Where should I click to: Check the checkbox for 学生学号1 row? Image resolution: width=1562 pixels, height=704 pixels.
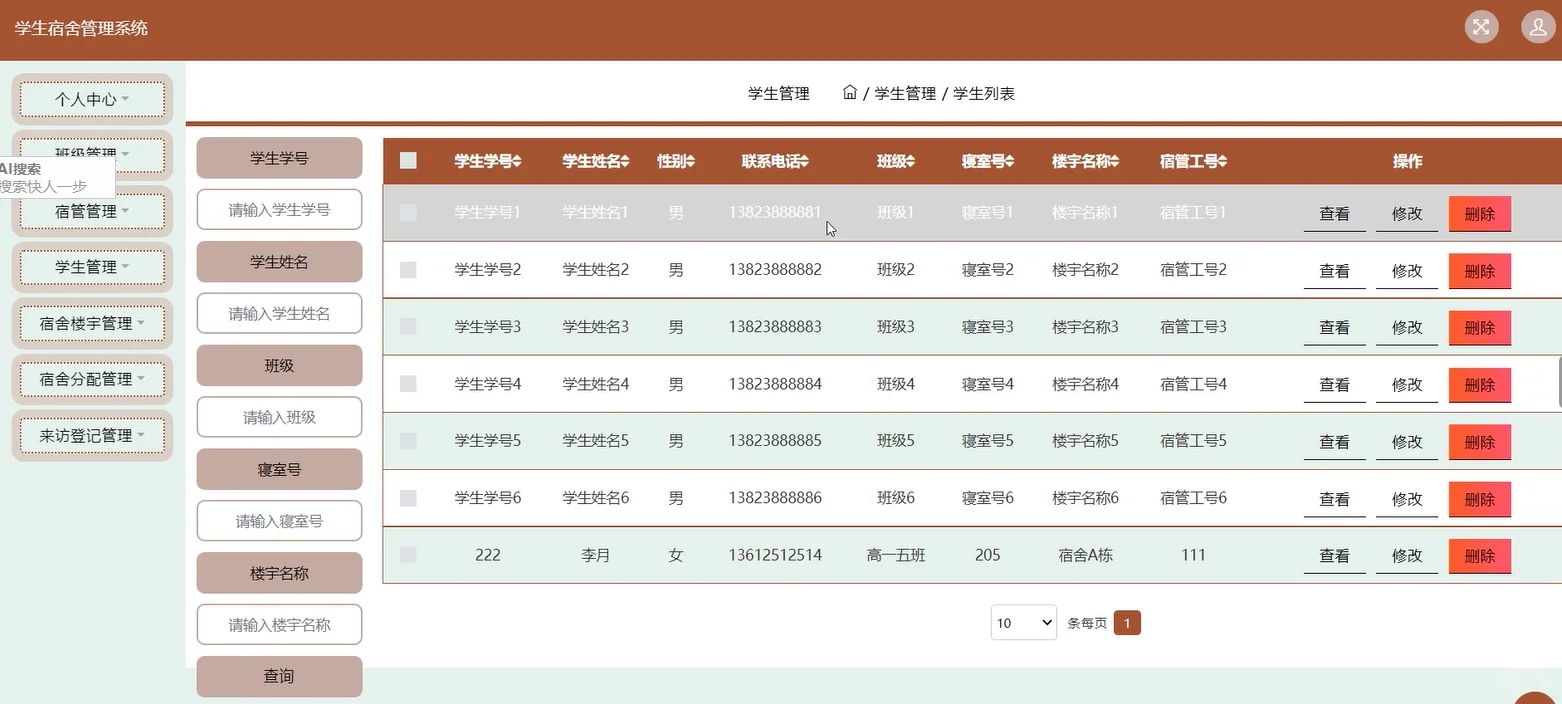[407, 212]
